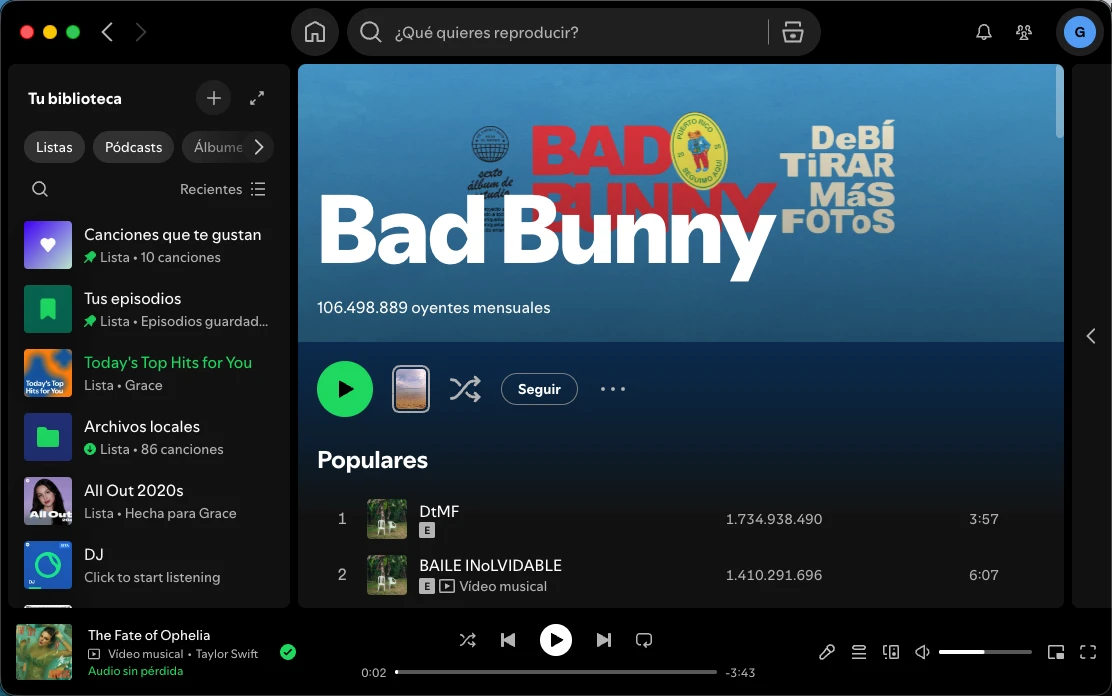Connect to a device

pos(890,652)
